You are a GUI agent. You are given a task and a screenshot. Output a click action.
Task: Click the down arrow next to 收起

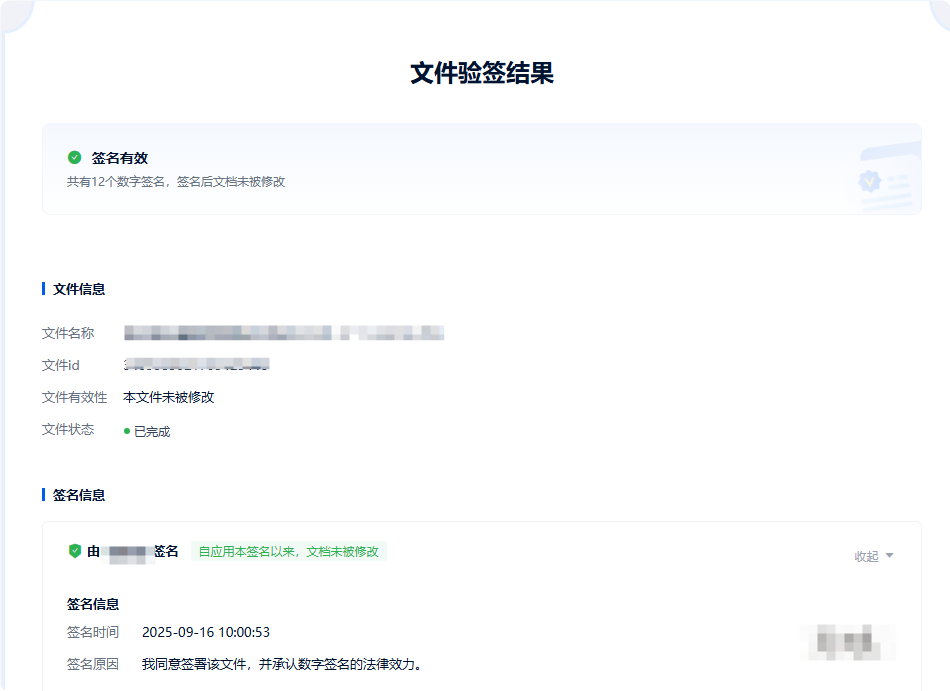889,556
